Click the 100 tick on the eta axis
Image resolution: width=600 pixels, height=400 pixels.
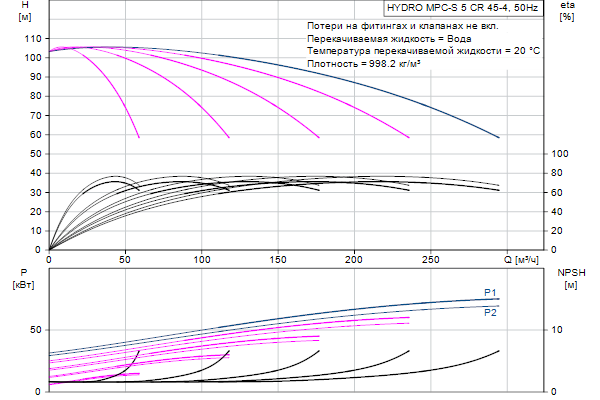pyautogui.click(x=561, y=154)
